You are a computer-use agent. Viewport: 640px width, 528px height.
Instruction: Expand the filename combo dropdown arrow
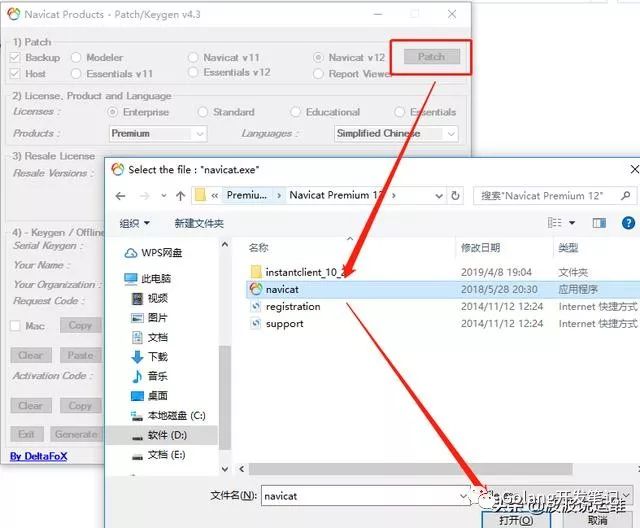(x=463, y=496)
